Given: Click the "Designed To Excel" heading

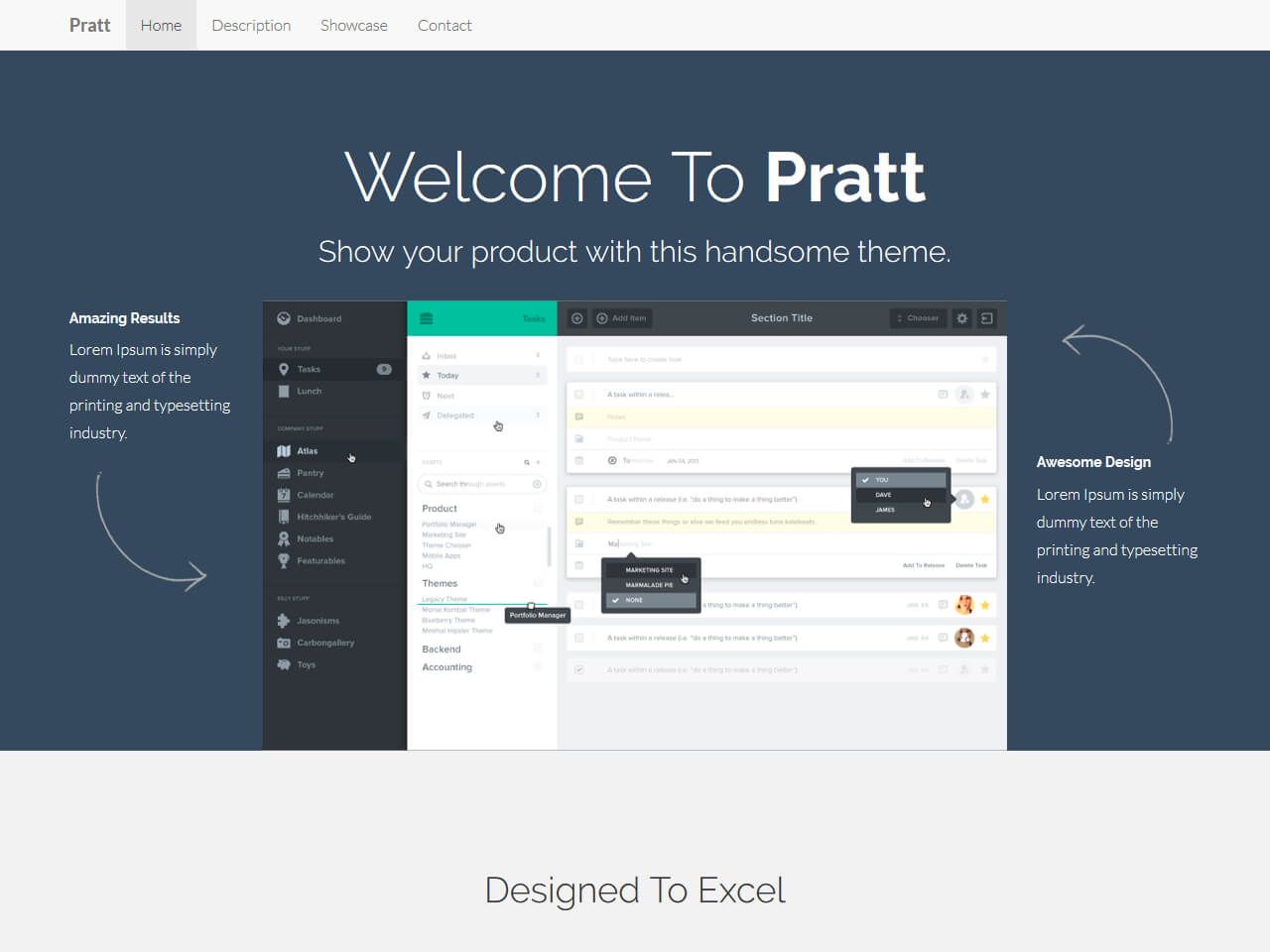Looking at the screenshot, I should tap(635, 891).
